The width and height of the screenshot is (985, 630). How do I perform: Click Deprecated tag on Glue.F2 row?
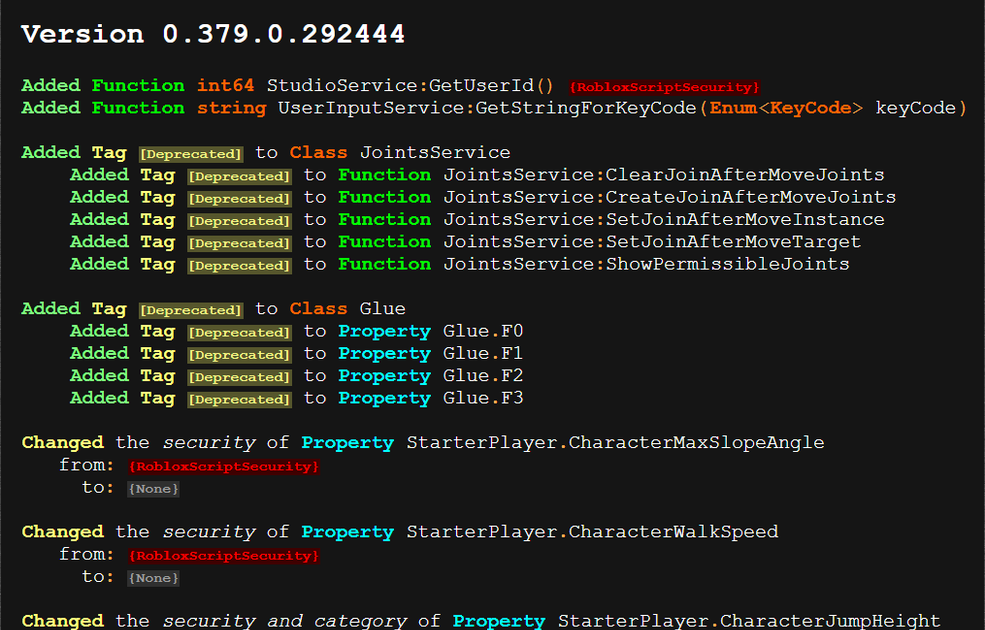pos(239,377)
